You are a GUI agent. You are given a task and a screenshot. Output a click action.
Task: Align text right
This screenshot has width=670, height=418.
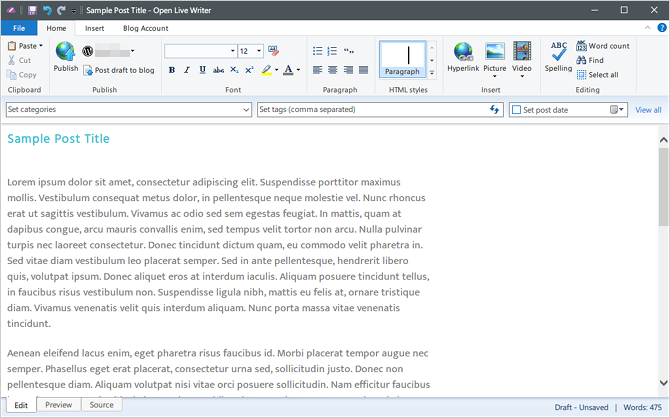tap(348, 70)
